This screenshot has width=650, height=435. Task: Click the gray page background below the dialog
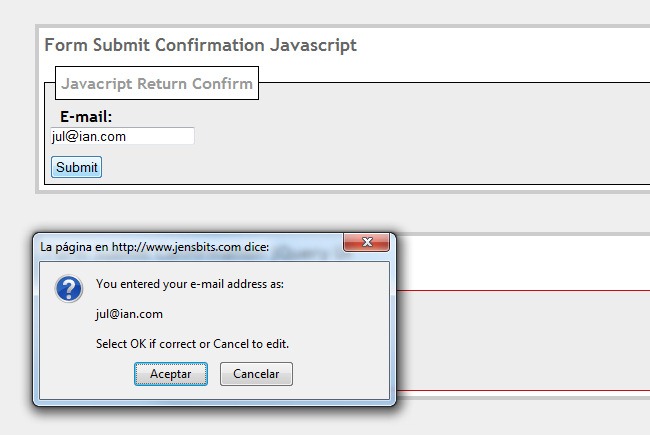pos(300,422)
